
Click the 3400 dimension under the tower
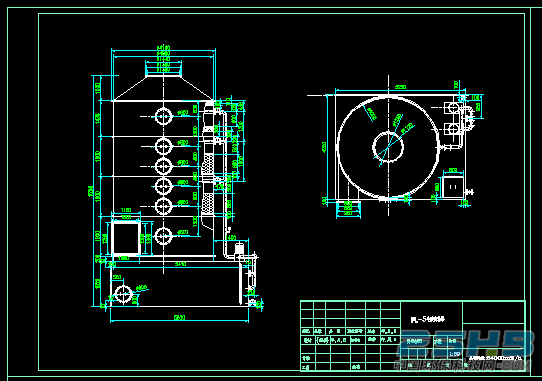pos(180,264)
